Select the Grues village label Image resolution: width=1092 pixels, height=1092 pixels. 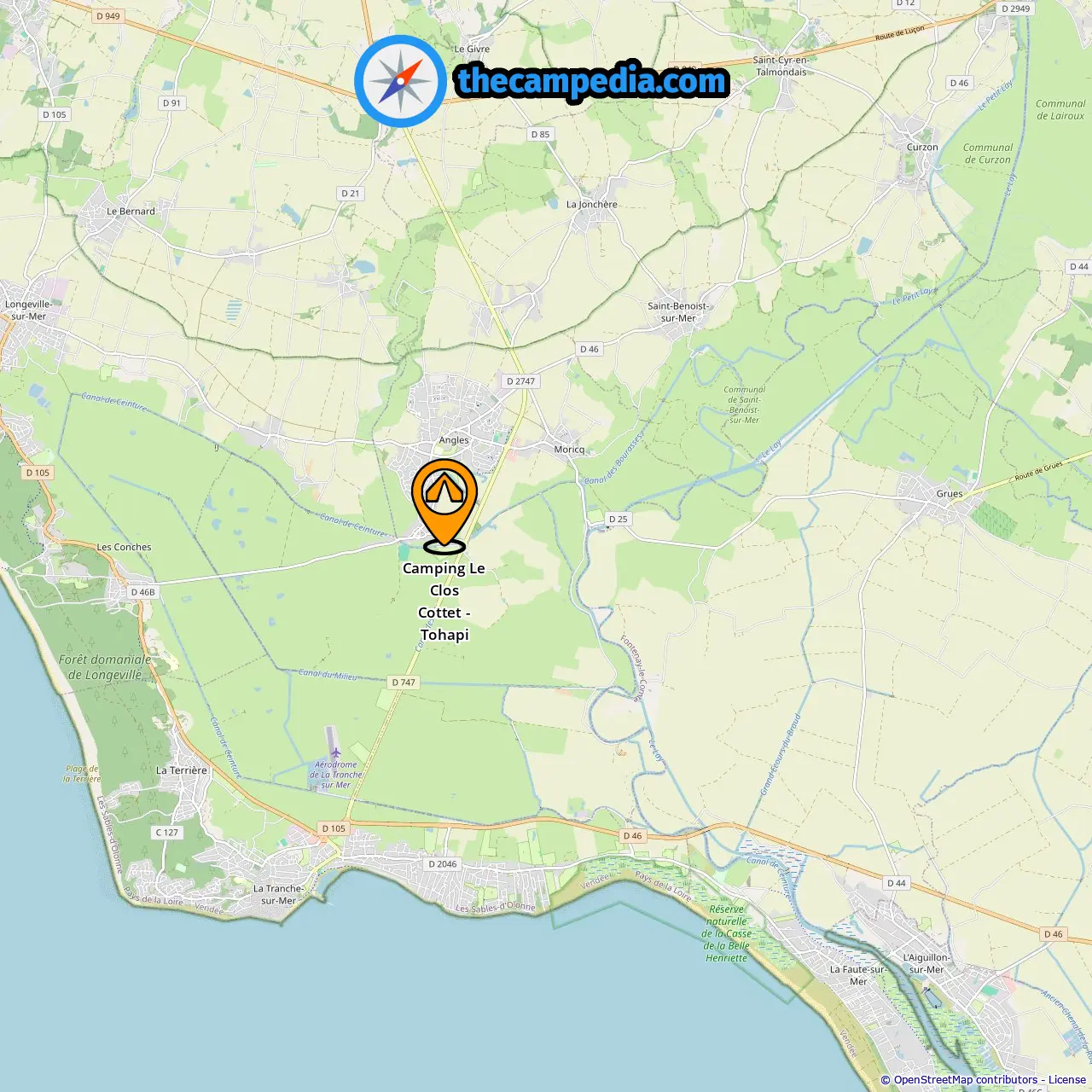tap(950, 494)
